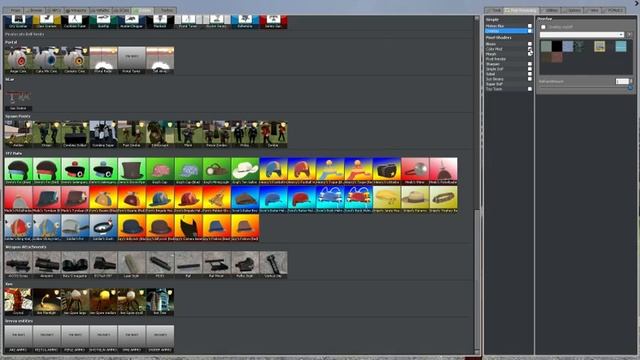
Task: Choose the yellow-framed overlay material swatch
Action: point(600,46)
